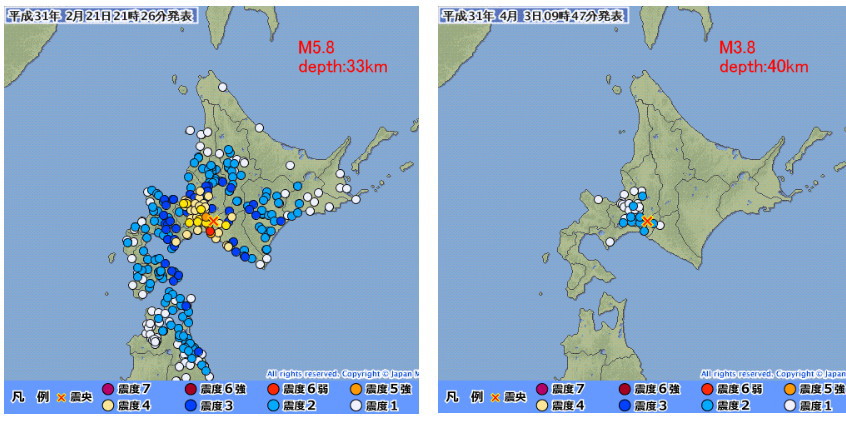Click the epicenter X marker on the left map

[213, 221]
